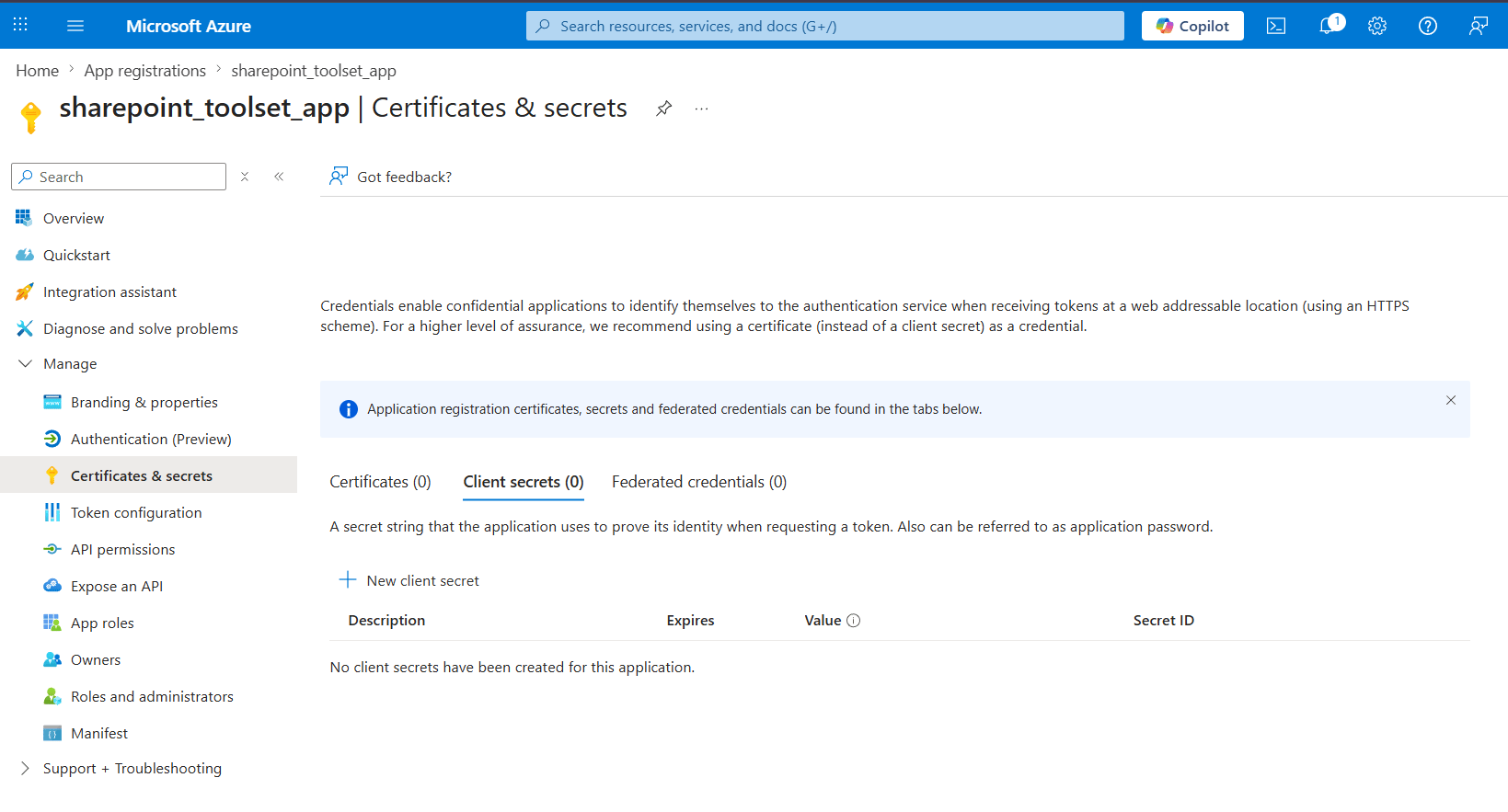Open Copilot from the top bar

[x=1192, y=26]
